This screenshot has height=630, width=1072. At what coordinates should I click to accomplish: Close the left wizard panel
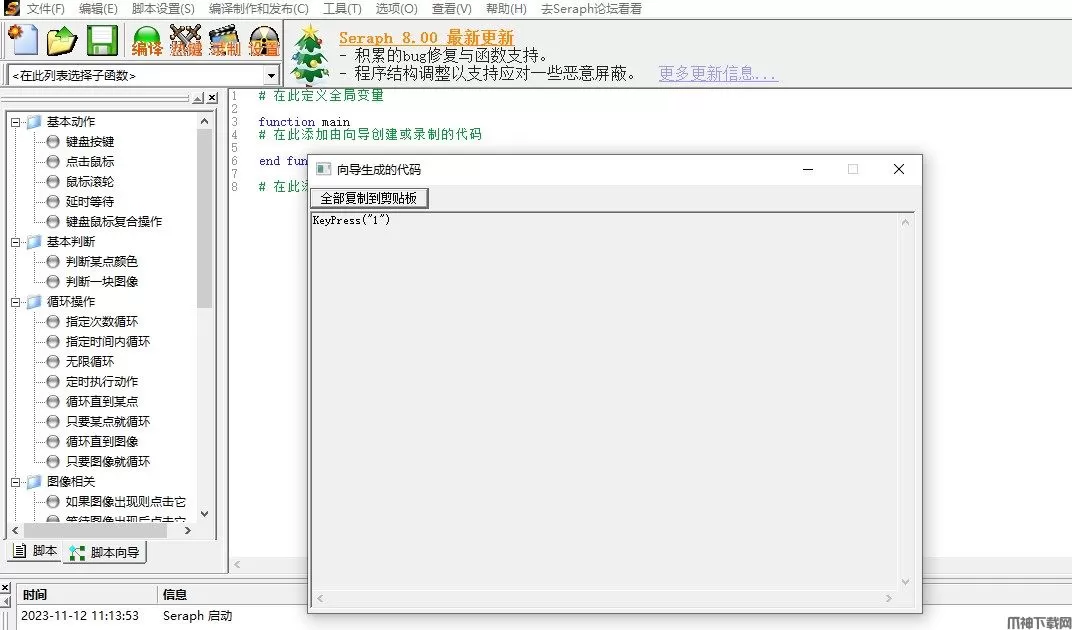pos(213,99)
